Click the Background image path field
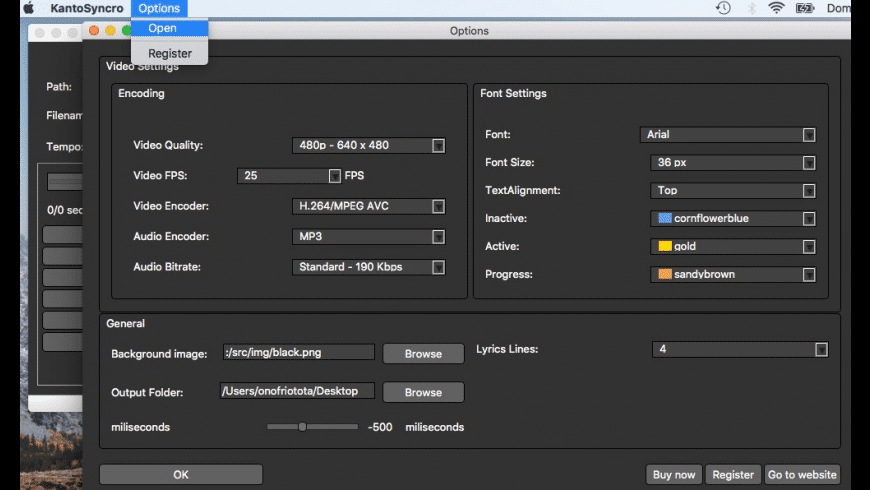 (x=299, y=352)
